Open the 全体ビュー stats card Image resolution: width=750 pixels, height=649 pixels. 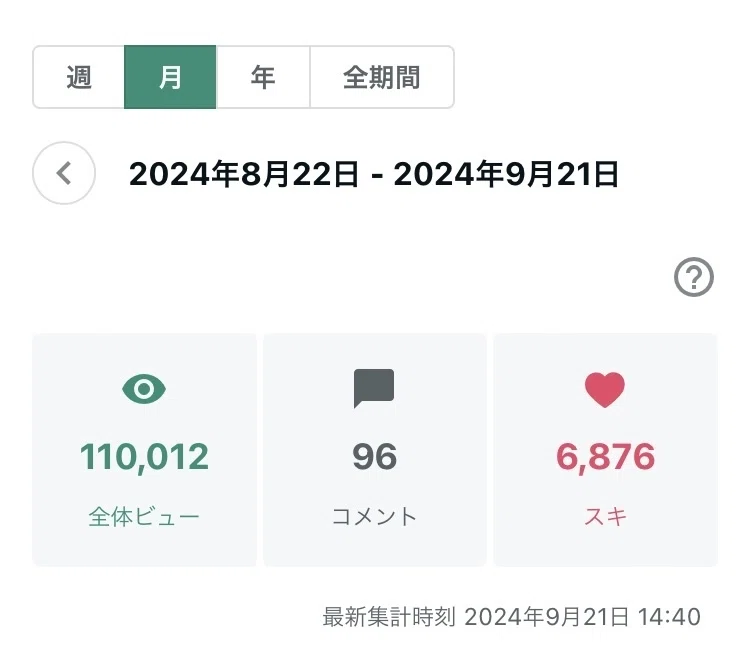point(144,450)
